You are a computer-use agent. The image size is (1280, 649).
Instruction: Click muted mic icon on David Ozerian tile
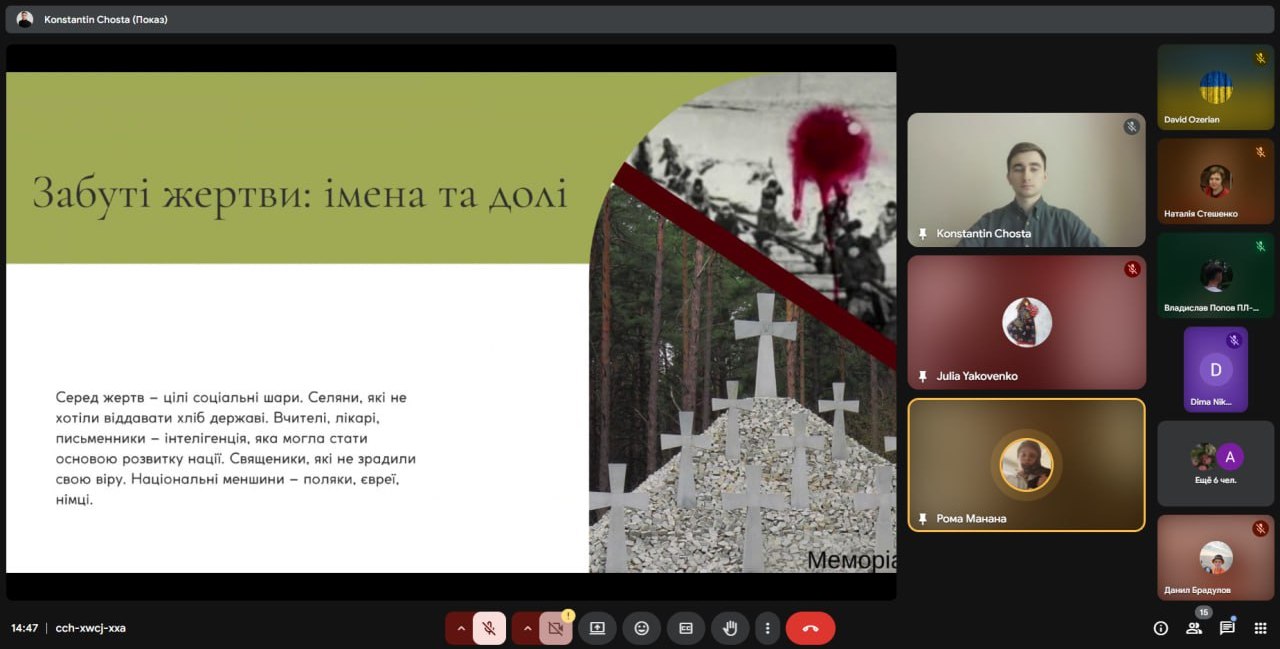pyautogui.click(x=1260, y=58)
